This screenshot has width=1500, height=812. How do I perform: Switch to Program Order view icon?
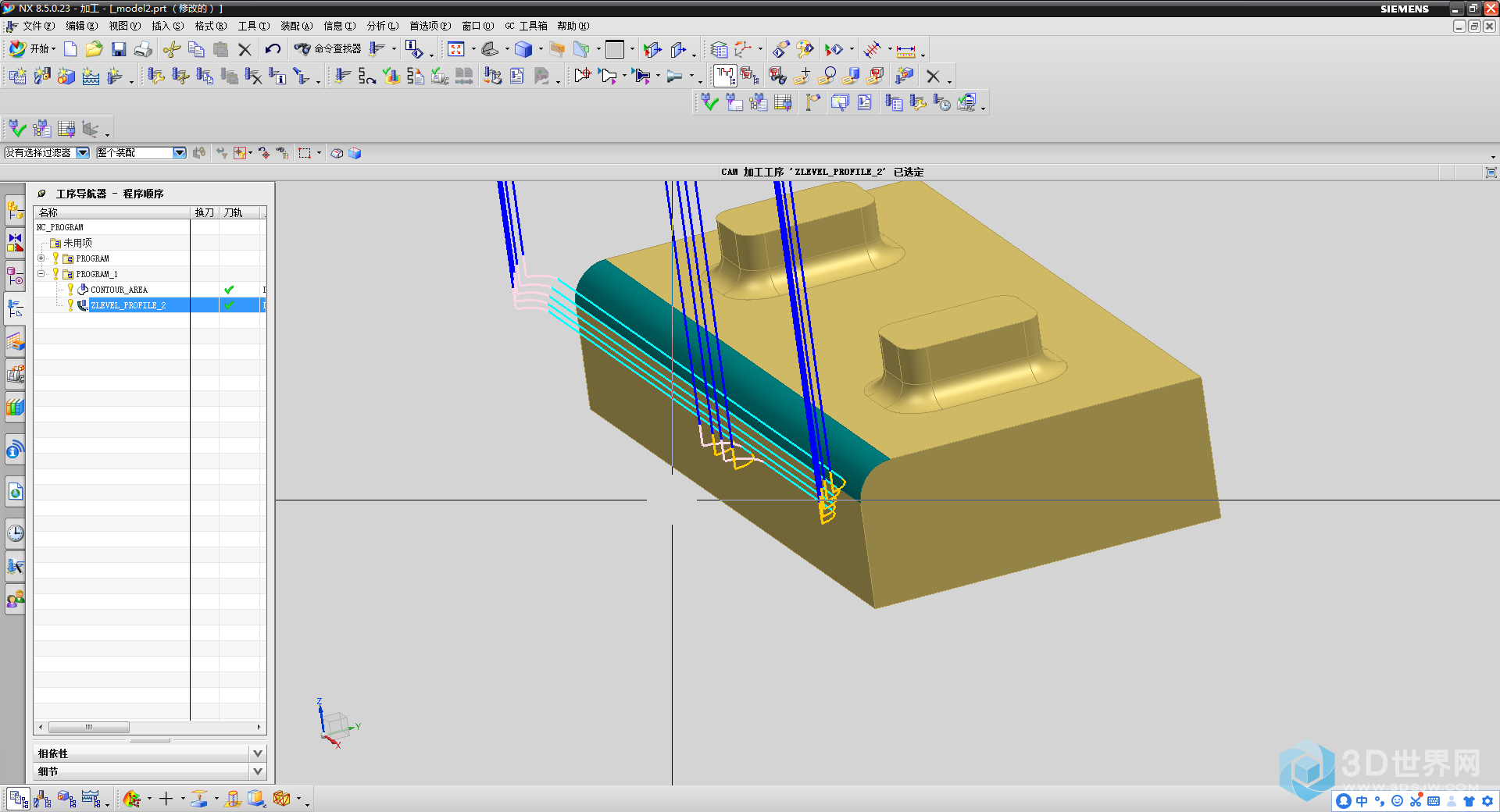pyautogui.click(x=18, y=799)
